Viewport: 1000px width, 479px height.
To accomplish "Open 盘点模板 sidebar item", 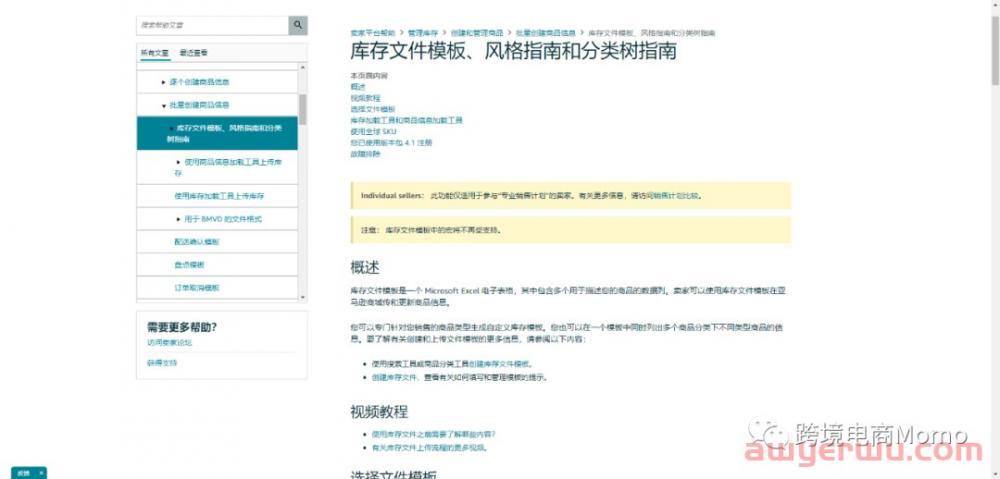I will pyautogui.click(x=189, y=265).
